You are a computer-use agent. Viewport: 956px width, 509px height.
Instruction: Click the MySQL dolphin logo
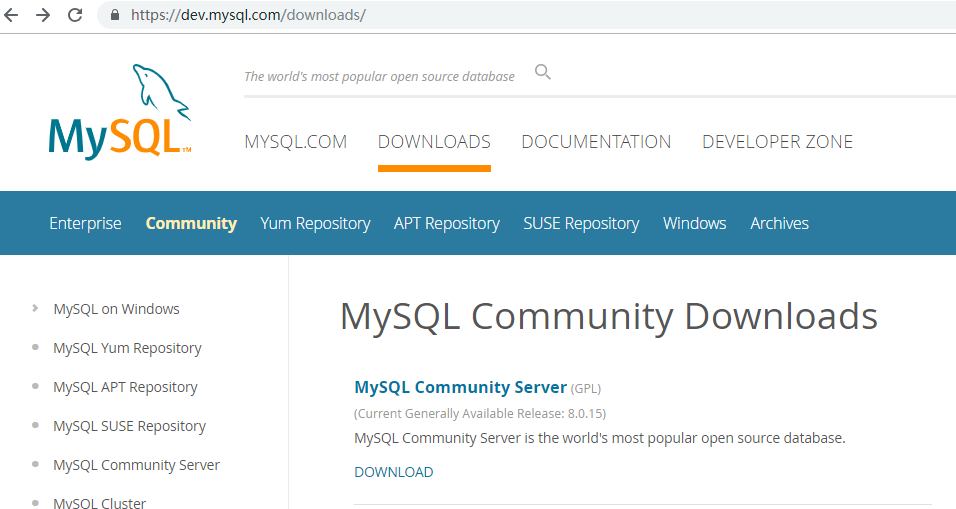(x=120, y=112)
